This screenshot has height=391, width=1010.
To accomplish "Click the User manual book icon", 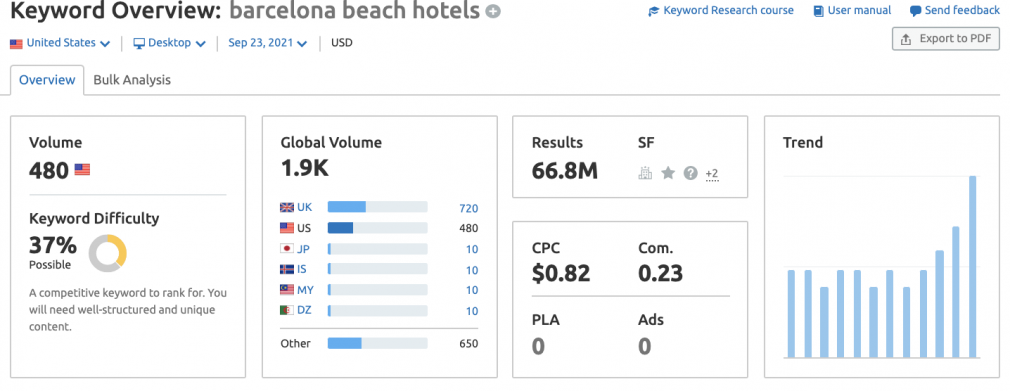I will click(818, 11).
